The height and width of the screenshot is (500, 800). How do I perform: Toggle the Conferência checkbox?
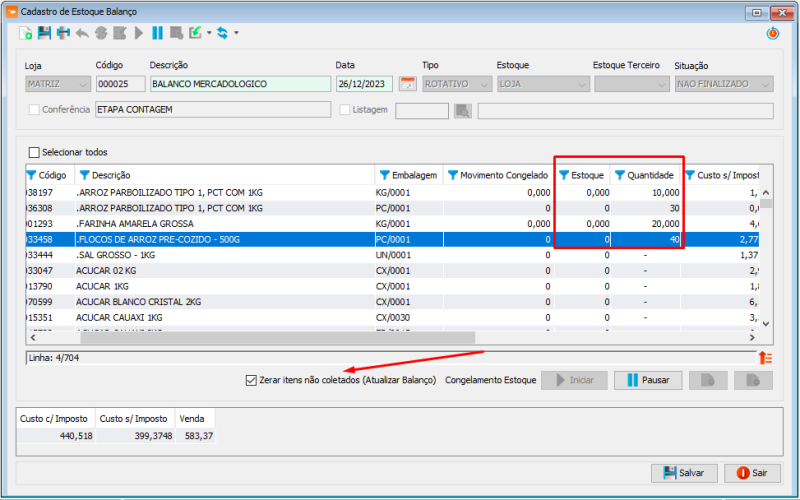pos(34,110)
